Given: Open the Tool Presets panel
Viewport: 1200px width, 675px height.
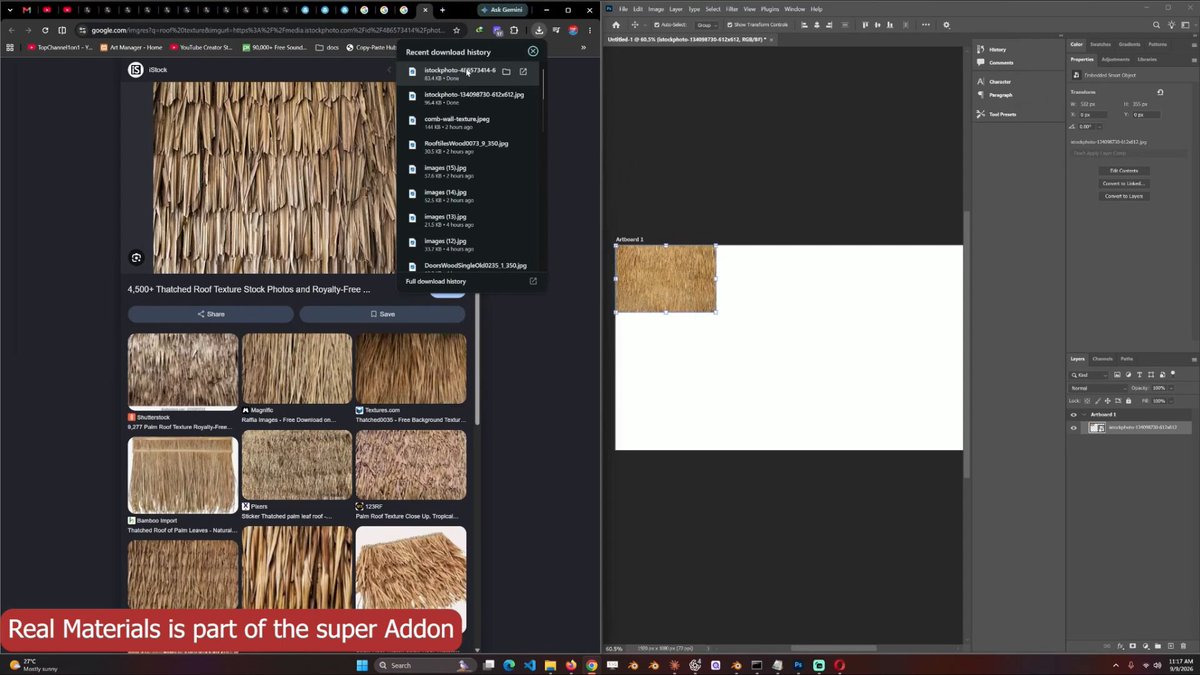Looking at the screenshot, I should coord(1003,114).
